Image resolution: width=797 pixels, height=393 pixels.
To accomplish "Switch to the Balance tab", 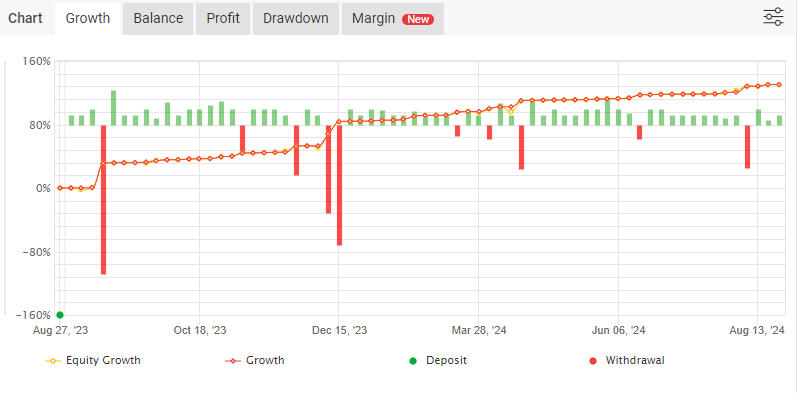I will click(x=158, y=19).
